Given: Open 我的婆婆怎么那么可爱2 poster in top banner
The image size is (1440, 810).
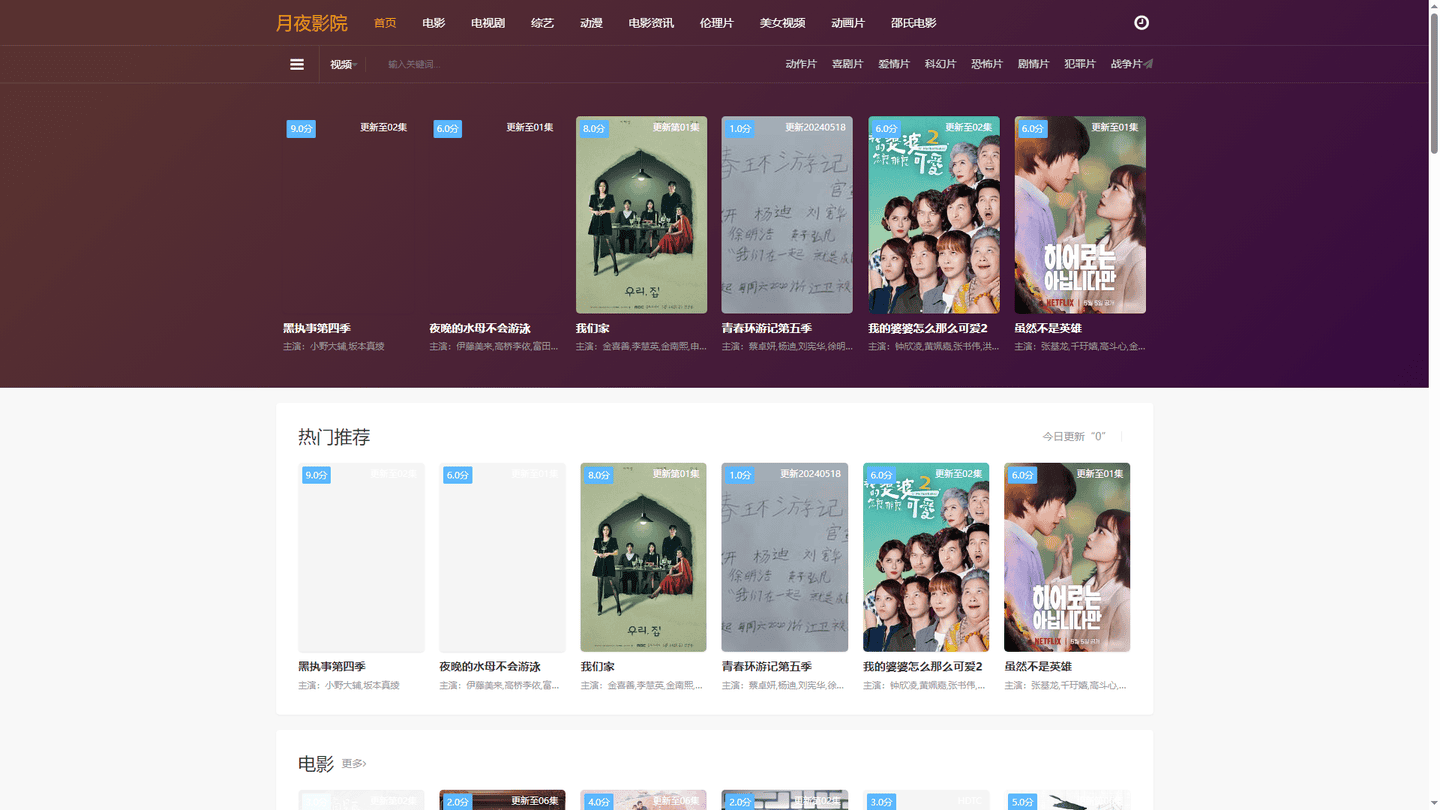Looking at the screenshot, I should [x=934, y=215].
